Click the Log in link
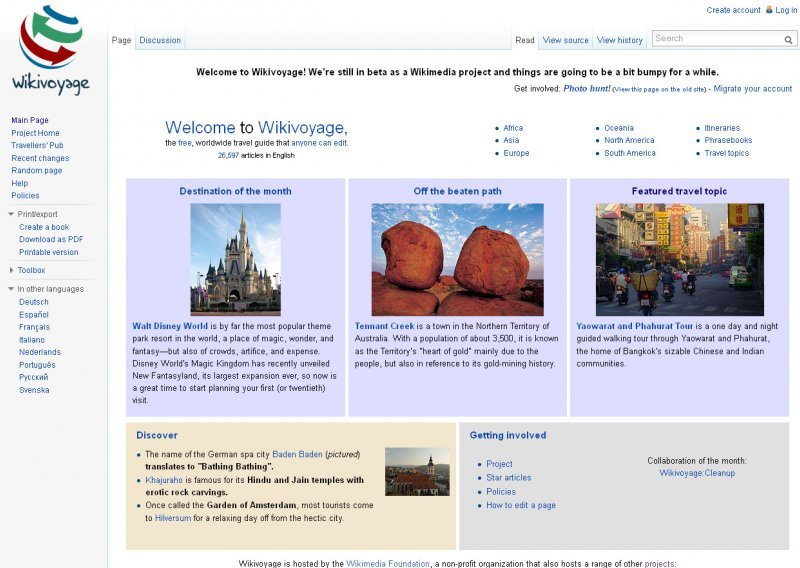Viewport: 800px width, 568px height. pos(786,10)
